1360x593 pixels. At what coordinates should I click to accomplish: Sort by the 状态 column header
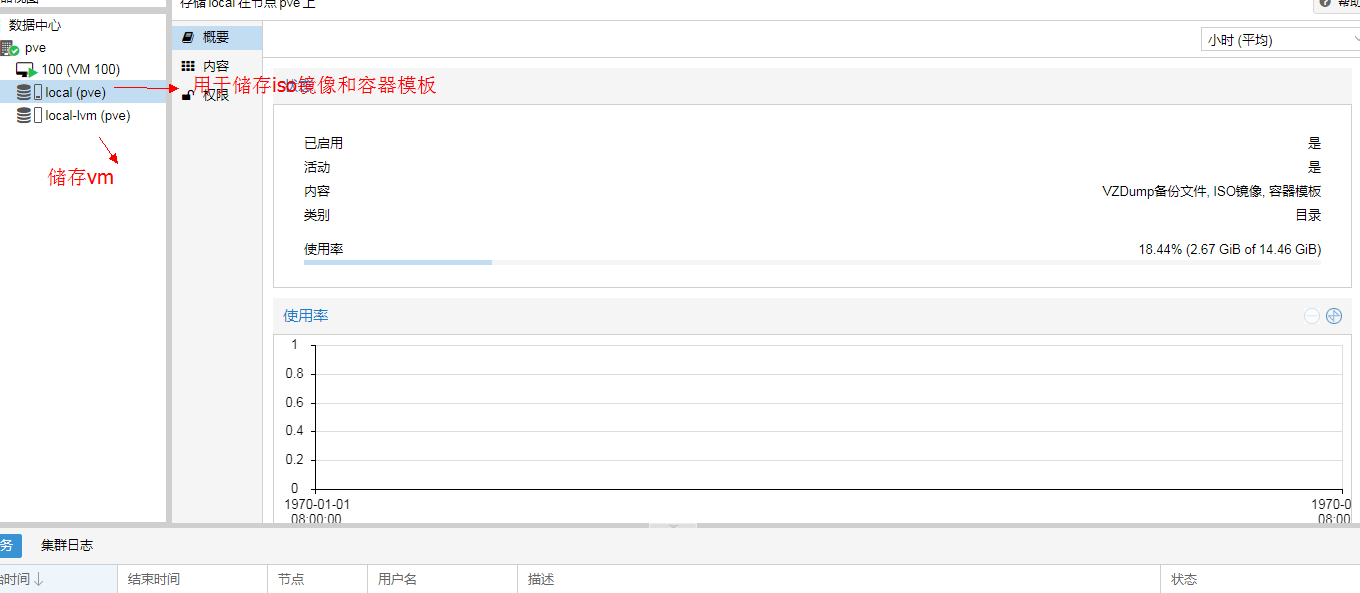(1260, 579)
